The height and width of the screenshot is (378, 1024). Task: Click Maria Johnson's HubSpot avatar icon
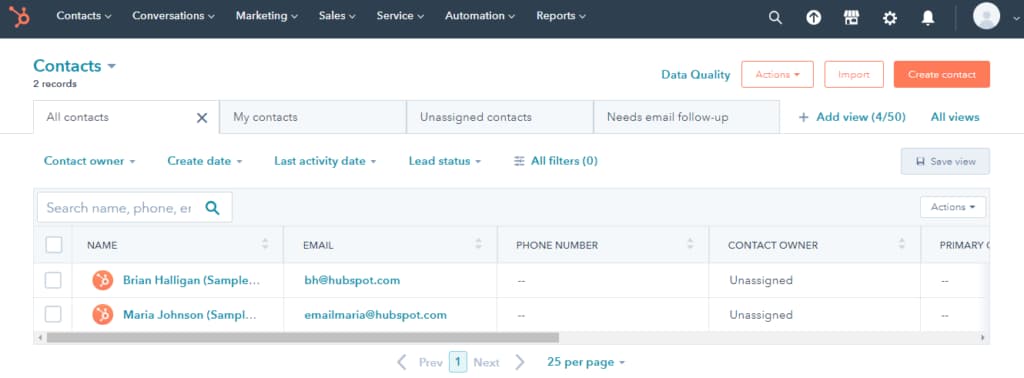103,315
